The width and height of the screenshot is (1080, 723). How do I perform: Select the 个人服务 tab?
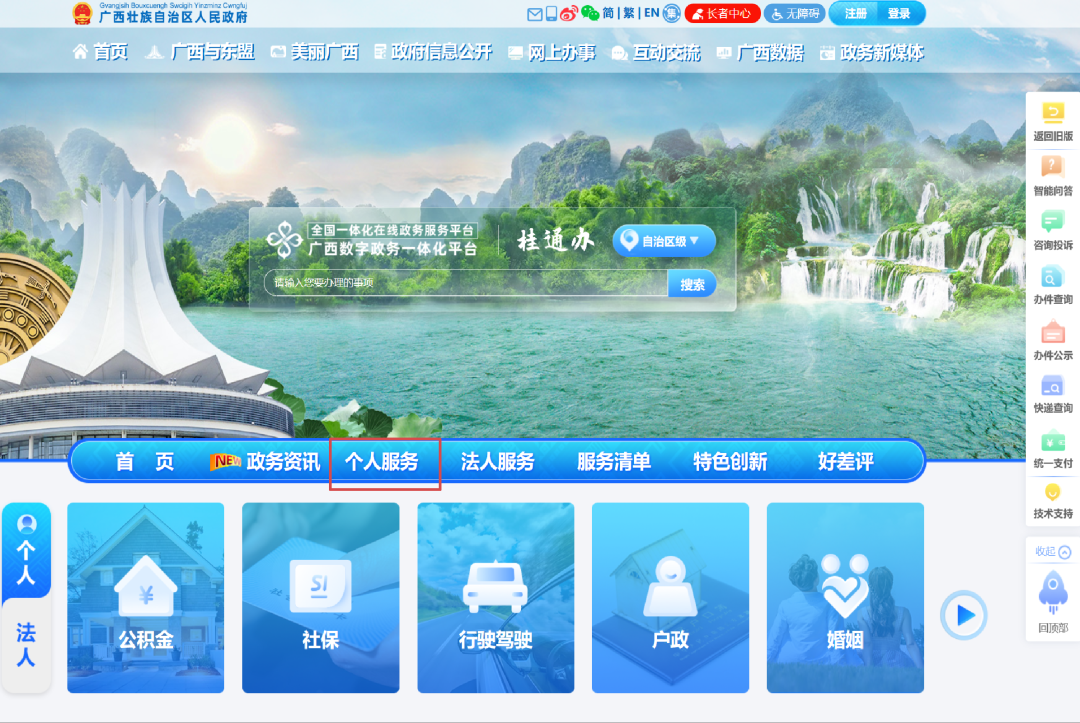pyautogui.click(x=382, y=462)
